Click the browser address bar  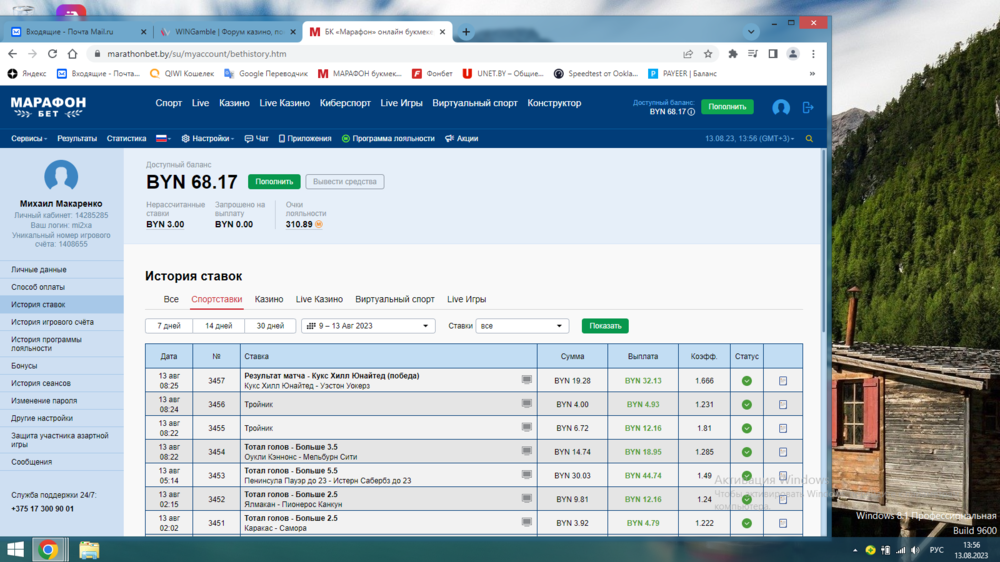380,54
